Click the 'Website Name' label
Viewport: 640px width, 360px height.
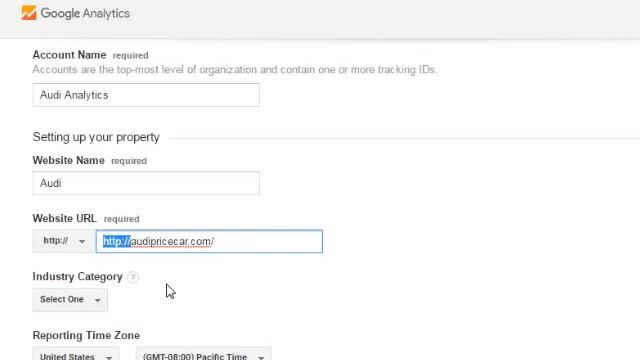coord(69,160)
